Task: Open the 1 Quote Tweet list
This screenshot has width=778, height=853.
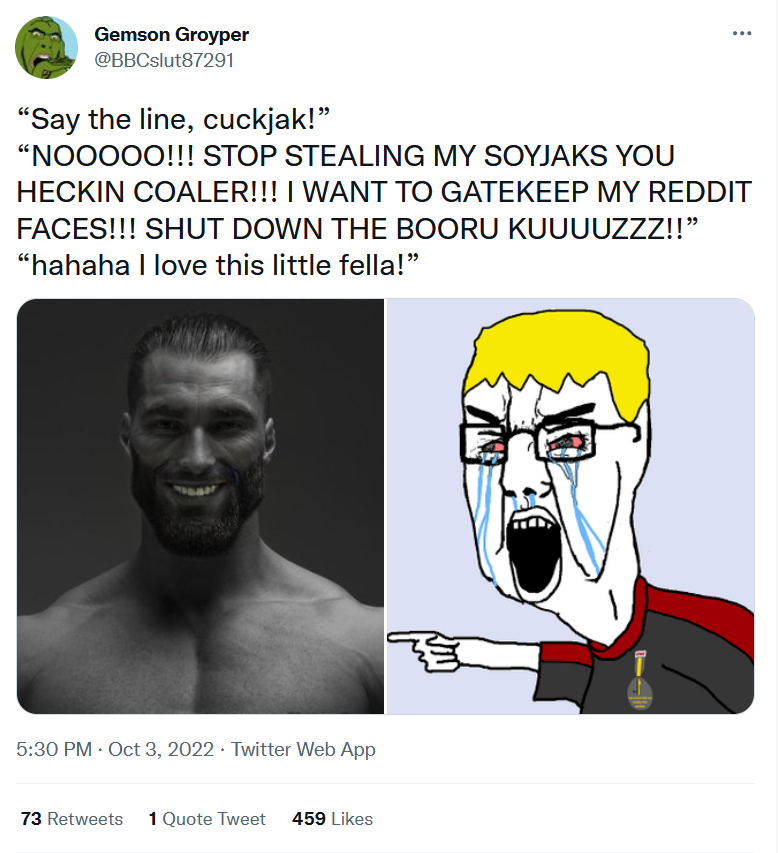Action: [x=207, y=819]
